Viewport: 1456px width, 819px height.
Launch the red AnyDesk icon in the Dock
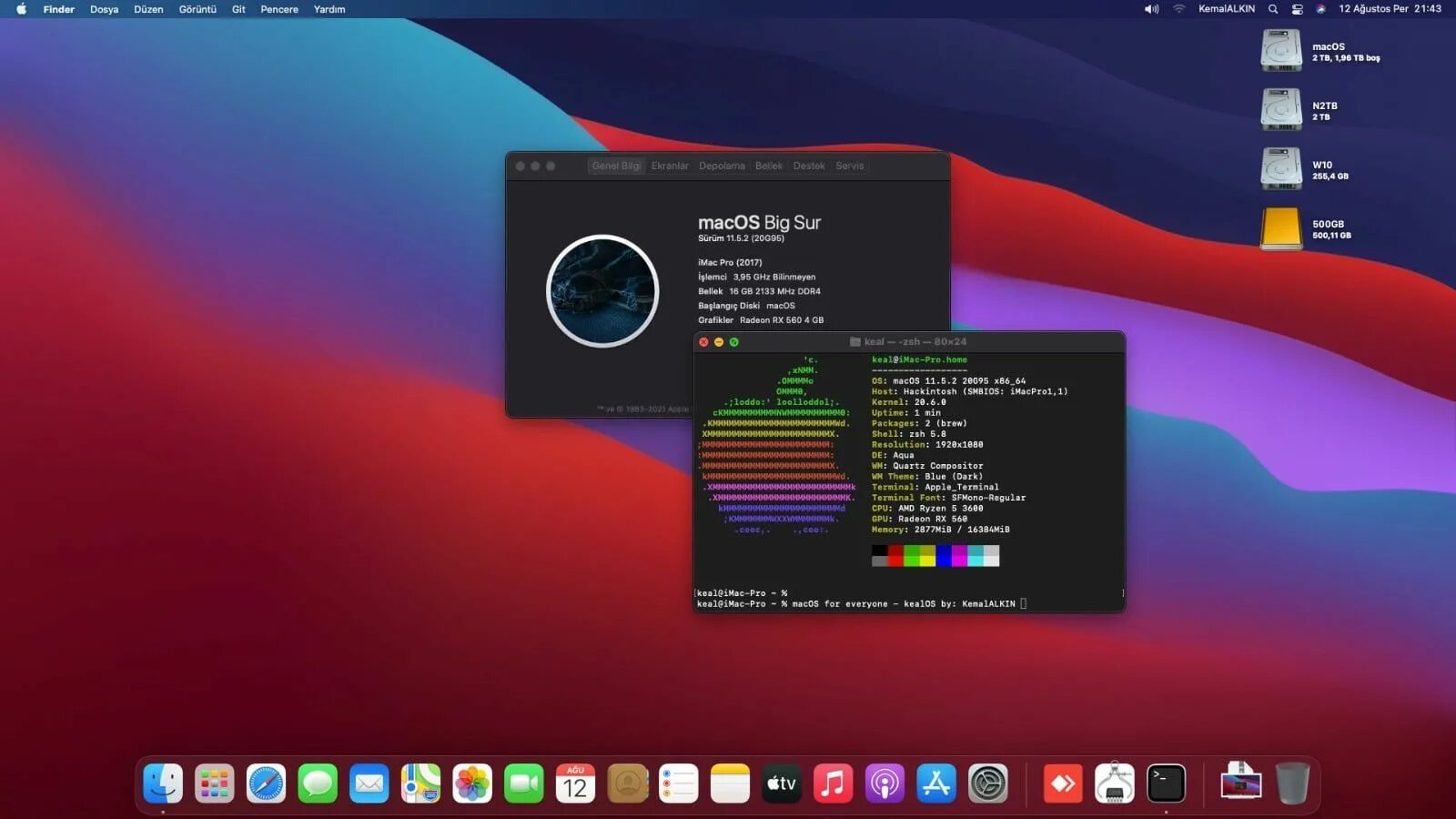1063,784
